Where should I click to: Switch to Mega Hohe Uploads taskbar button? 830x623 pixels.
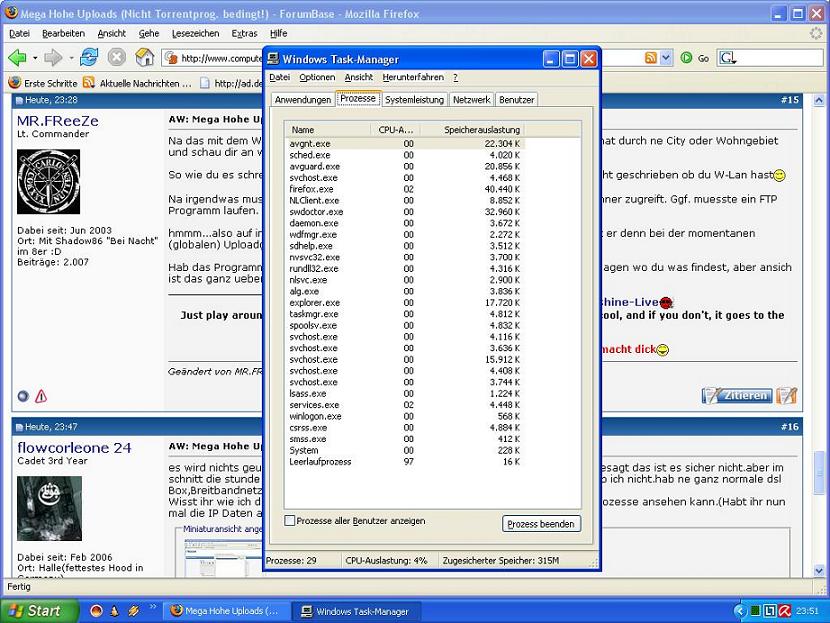point(227,611)
